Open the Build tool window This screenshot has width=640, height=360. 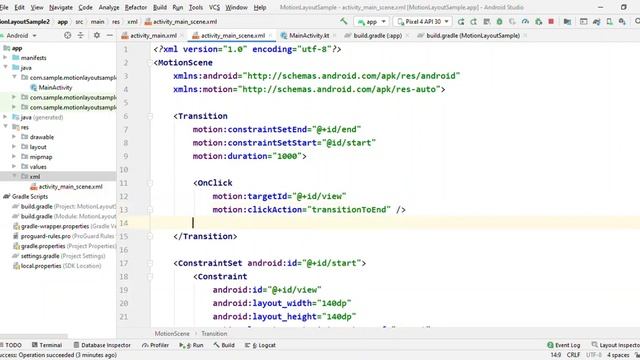click(x=224, y=345)
